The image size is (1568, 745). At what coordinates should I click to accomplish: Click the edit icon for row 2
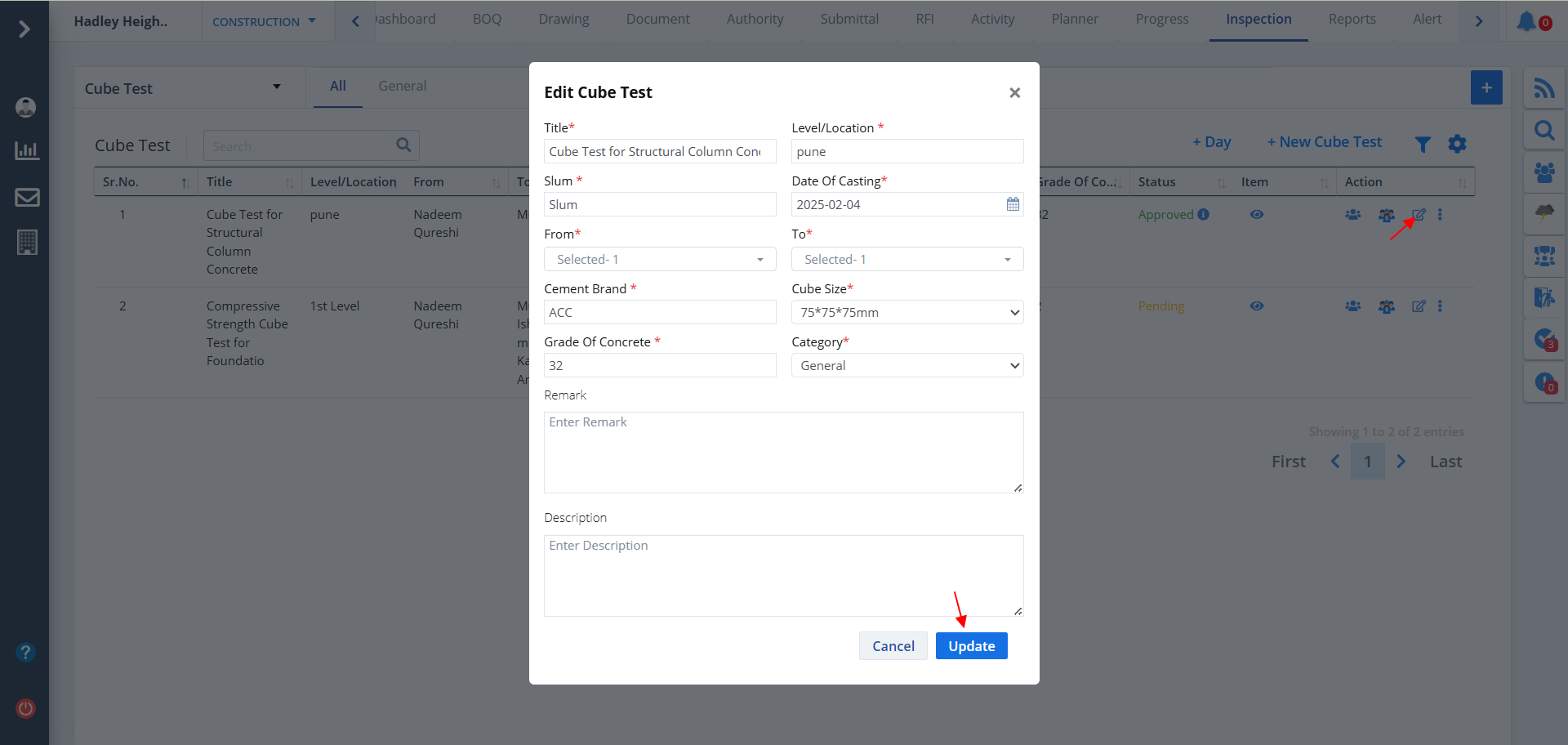(x=1419, y=306)
